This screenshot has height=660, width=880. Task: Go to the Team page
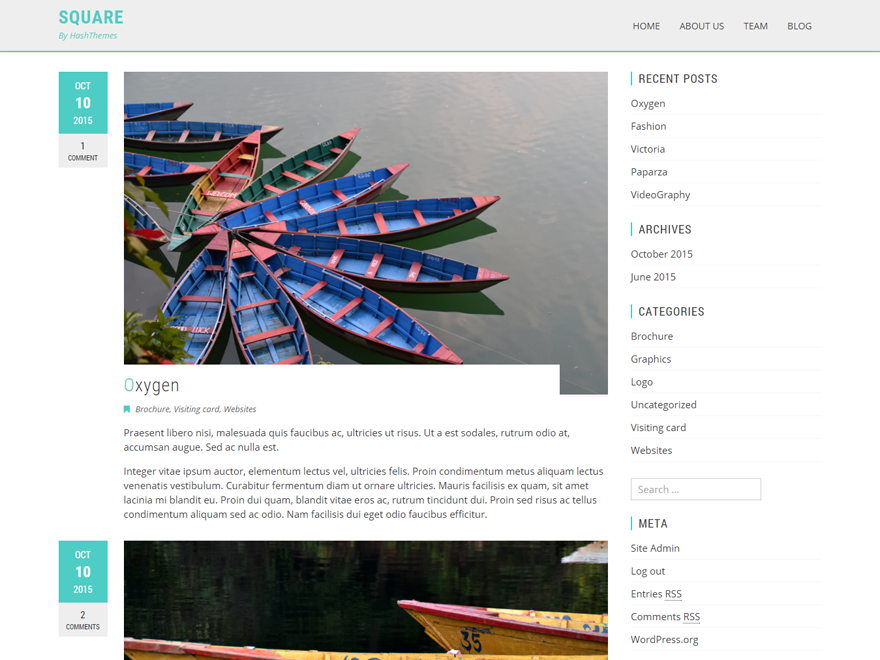pos(755,26)
